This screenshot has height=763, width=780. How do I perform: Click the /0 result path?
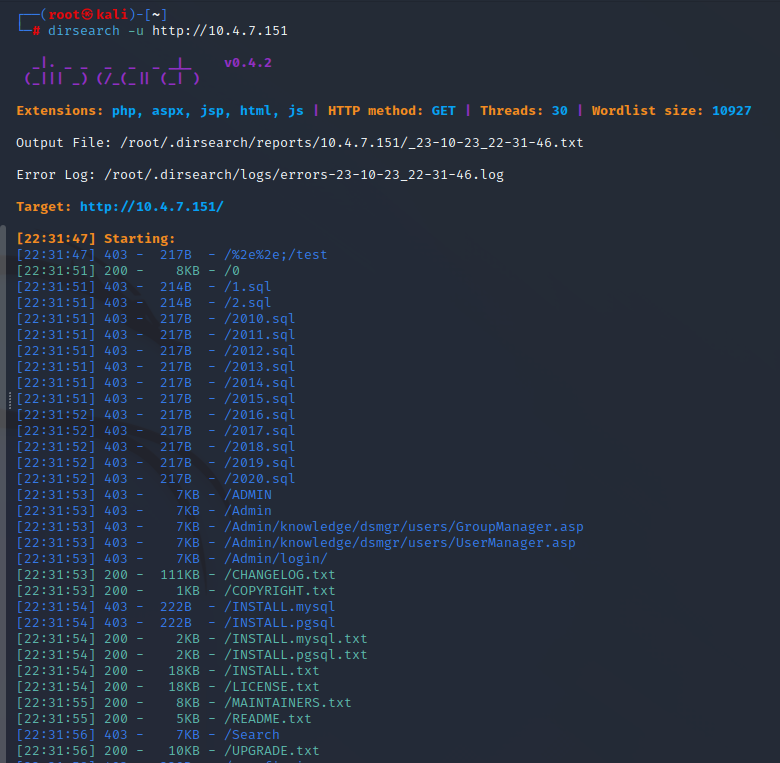(232, 271)
